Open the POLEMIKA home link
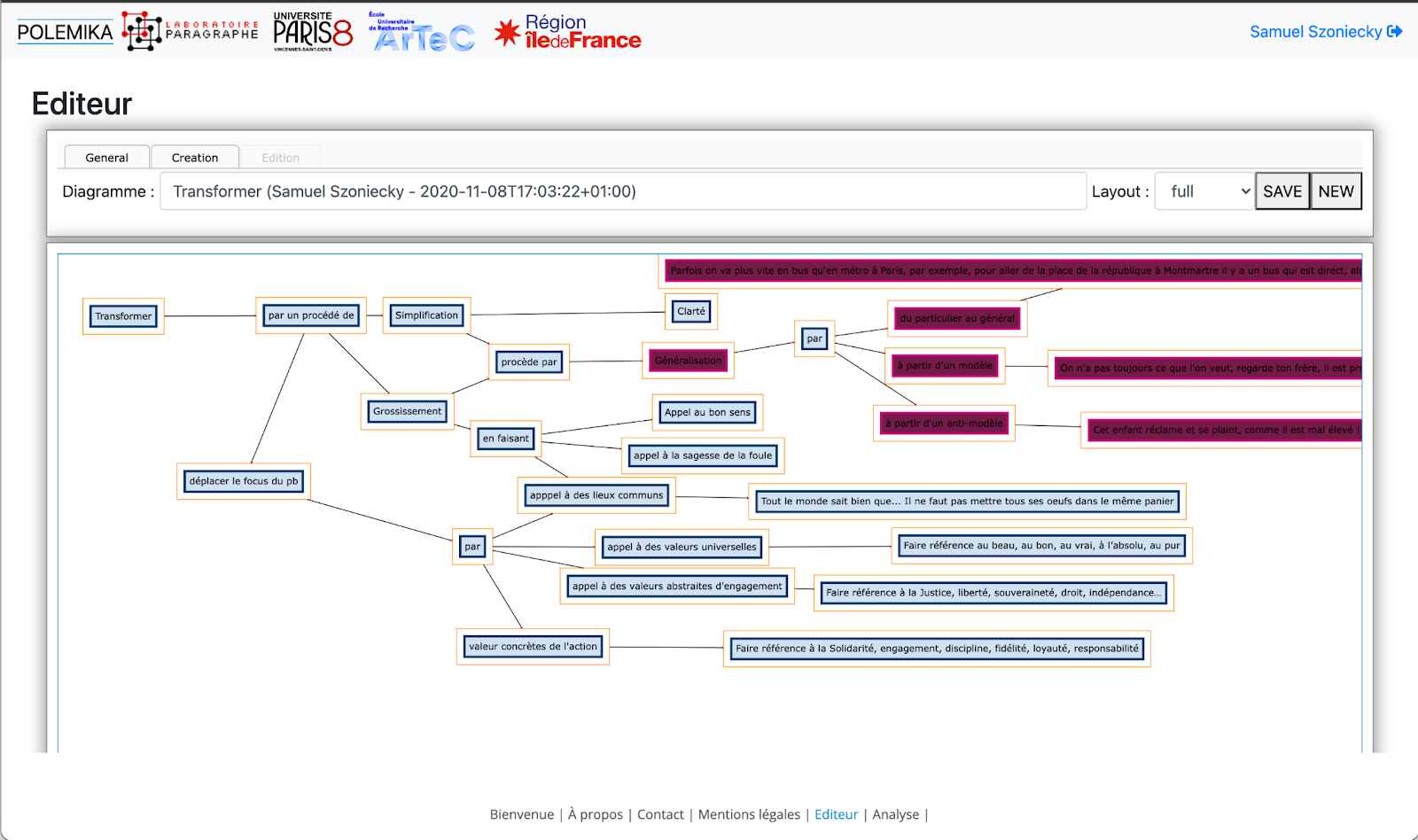 tap(65, 33)
